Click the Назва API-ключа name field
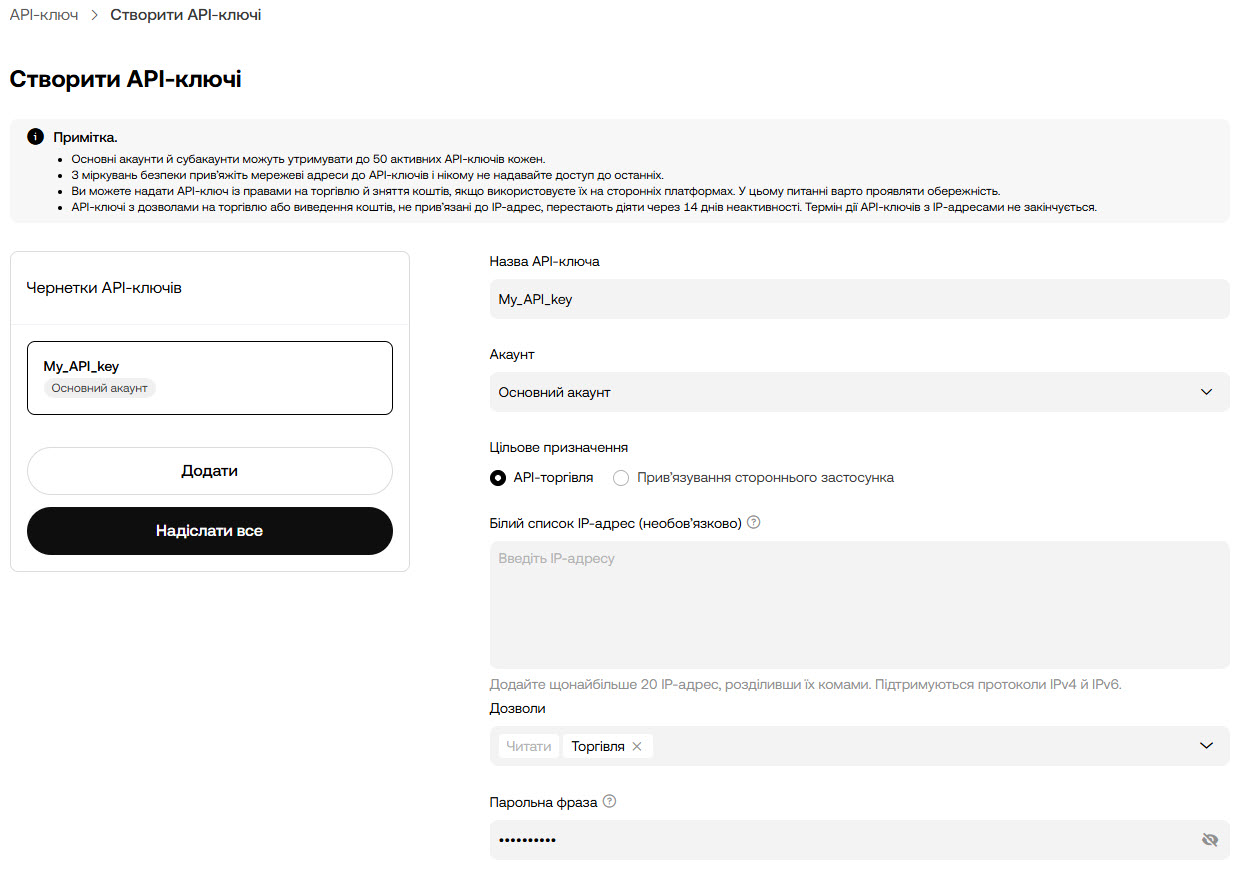The width and height of the screenshot is (1252, 871). tap(859, 299)
